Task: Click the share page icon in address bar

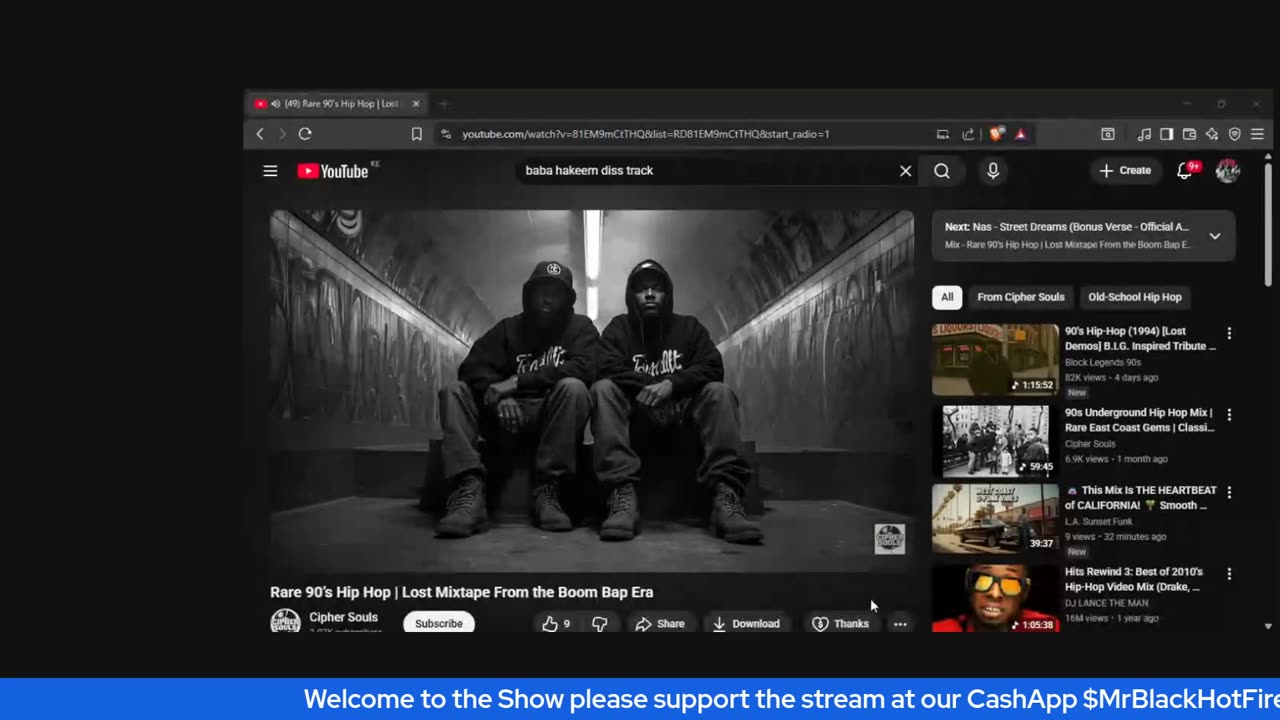Action: pos(968,134)
